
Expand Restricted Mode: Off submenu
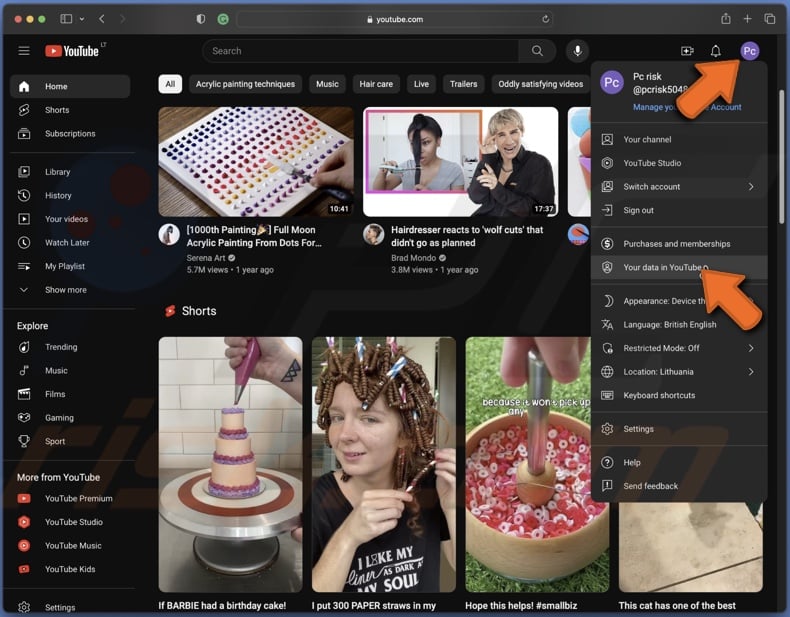679,348
